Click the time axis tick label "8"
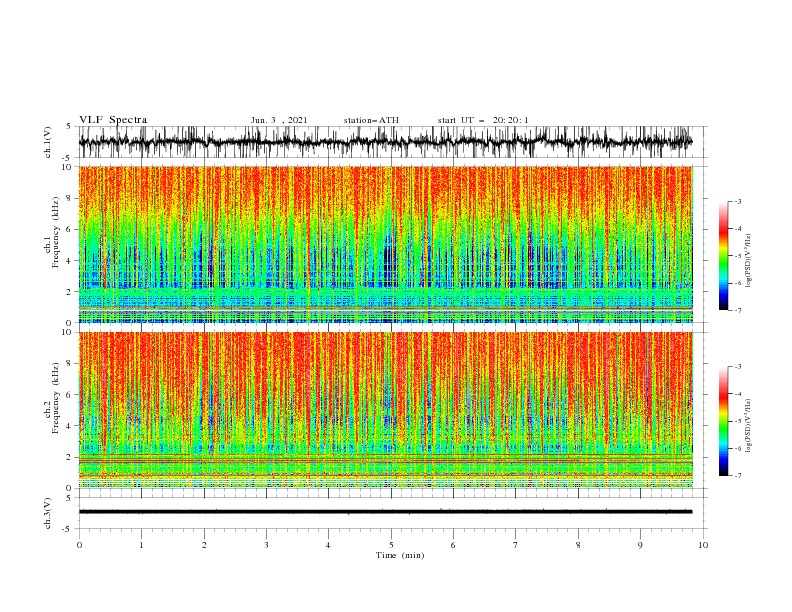 coord(578,545)
